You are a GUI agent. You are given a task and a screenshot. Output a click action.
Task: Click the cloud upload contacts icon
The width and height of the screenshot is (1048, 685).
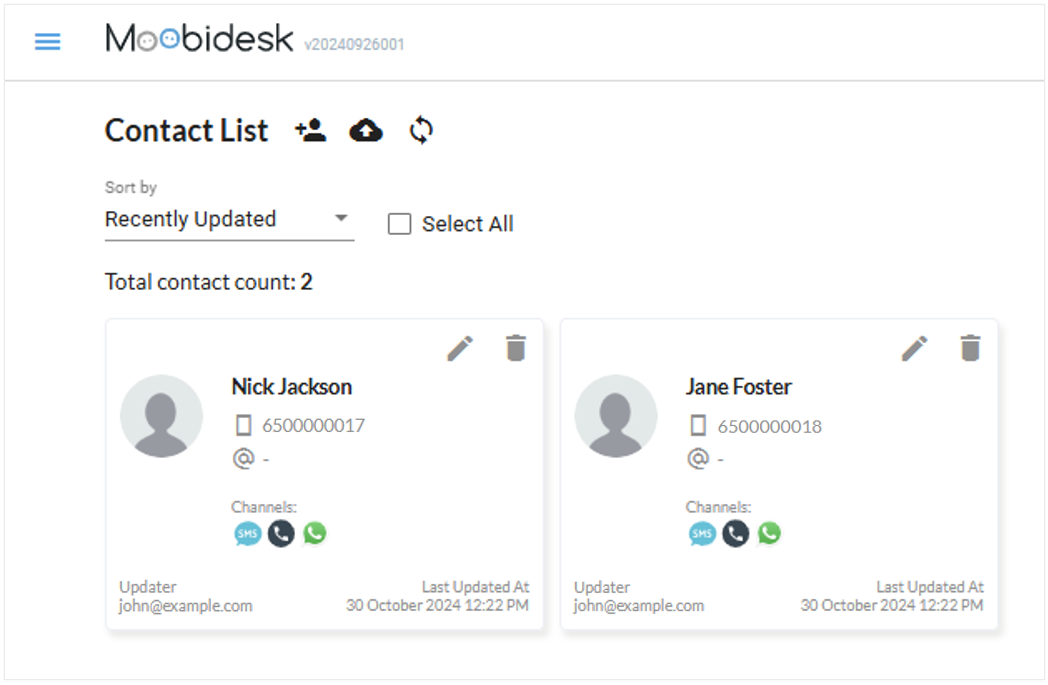tap(366, 131)
